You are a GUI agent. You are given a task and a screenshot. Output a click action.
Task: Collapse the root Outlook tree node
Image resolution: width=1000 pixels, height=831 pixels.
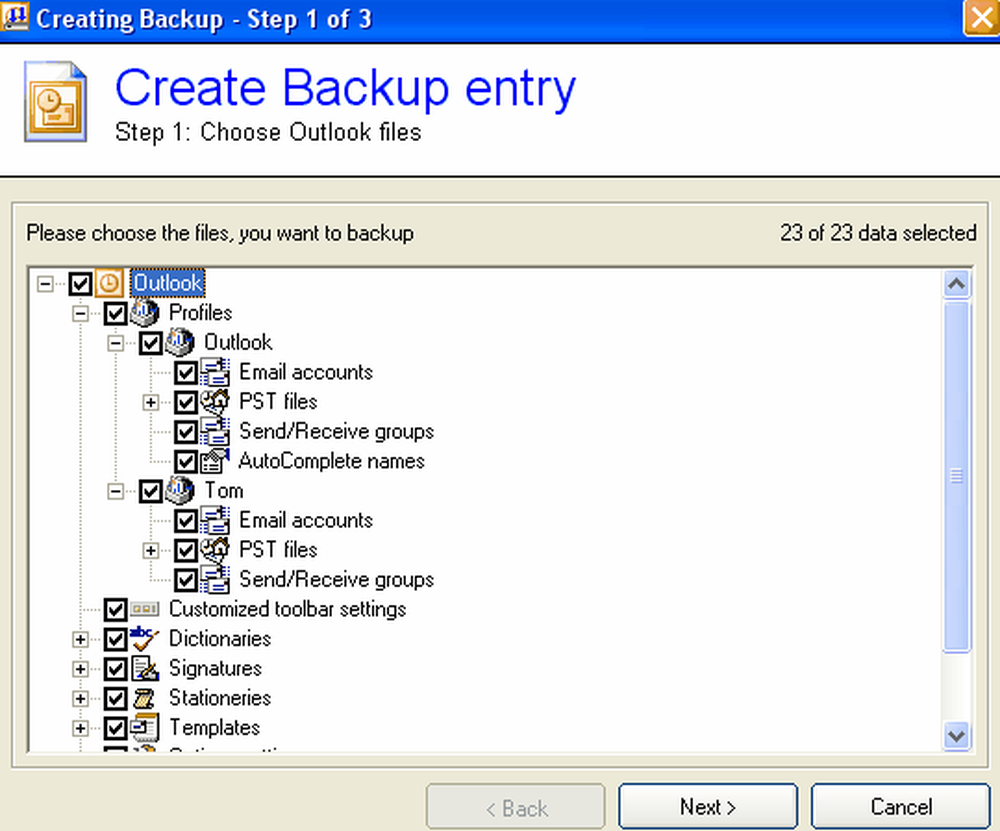45,284
